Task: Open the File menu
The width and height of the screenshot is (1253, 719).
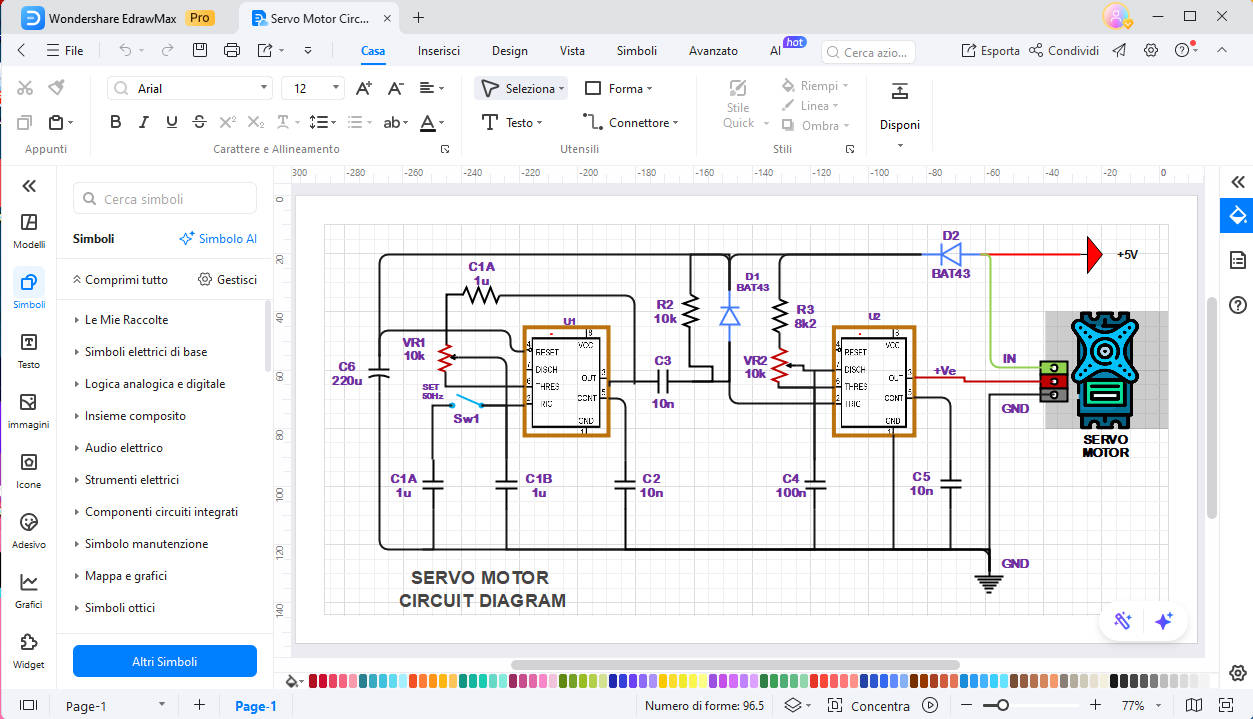Action: (x=65, y=50)
